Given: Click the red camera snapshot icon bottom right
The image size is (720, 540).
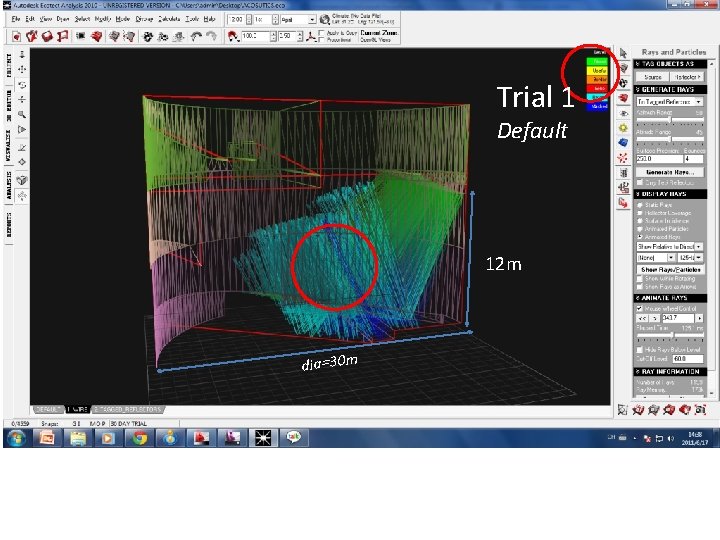Looking at the screenshot, I should [700, 409].
